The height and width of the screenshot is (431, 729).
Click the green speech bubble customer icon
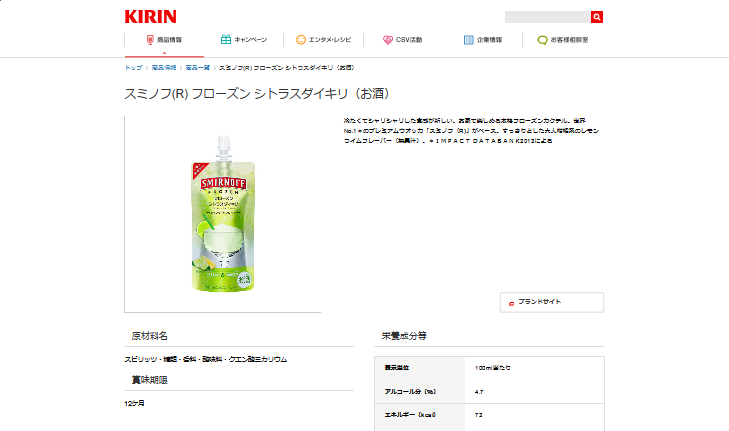point(542,40)
